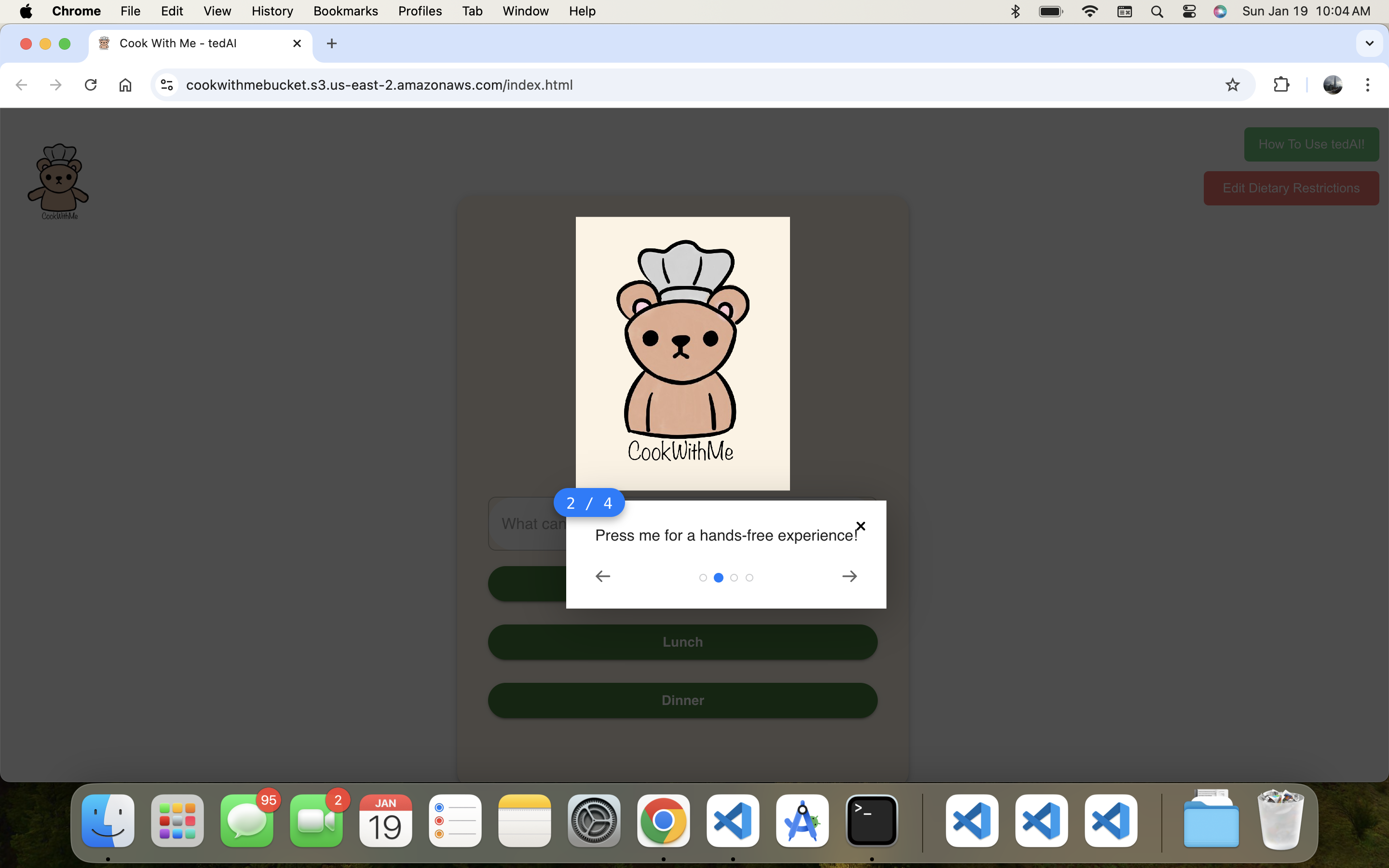Screen dimensions: 1389x868
Task: Select the third tour step dot
Action: point(734,578)
